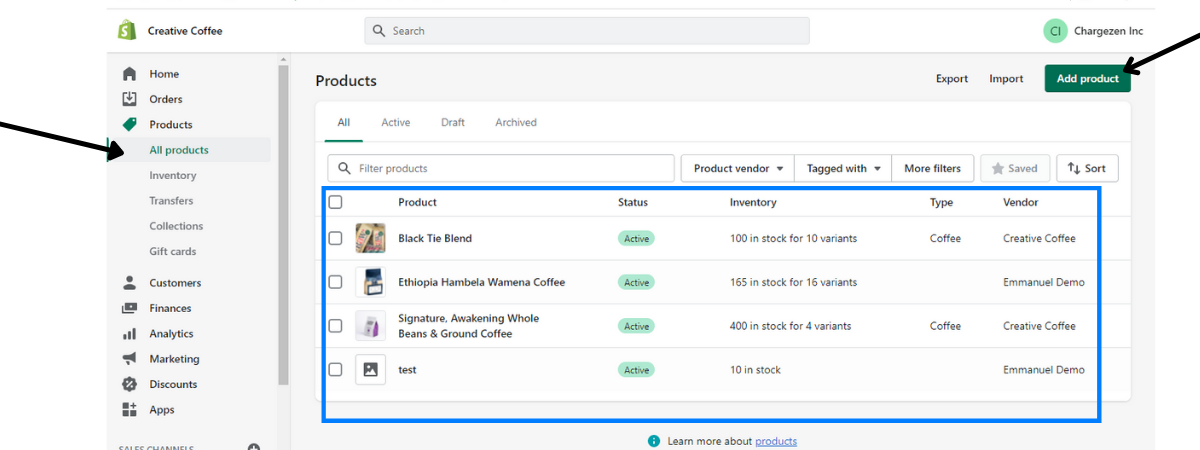Open Discounts badge icon

129,384
